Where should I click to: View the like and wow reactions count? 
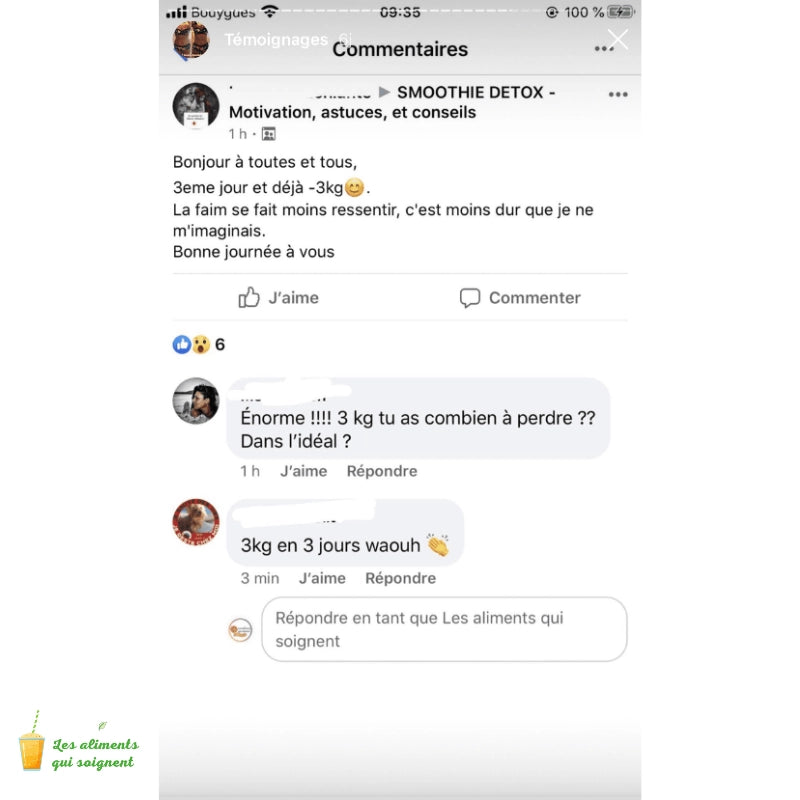point(199,344)
